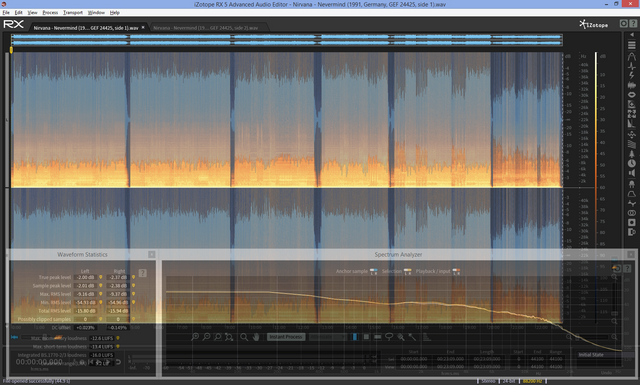
Task: Open the speaker Gain module
Action: click(x=632, y=173)
